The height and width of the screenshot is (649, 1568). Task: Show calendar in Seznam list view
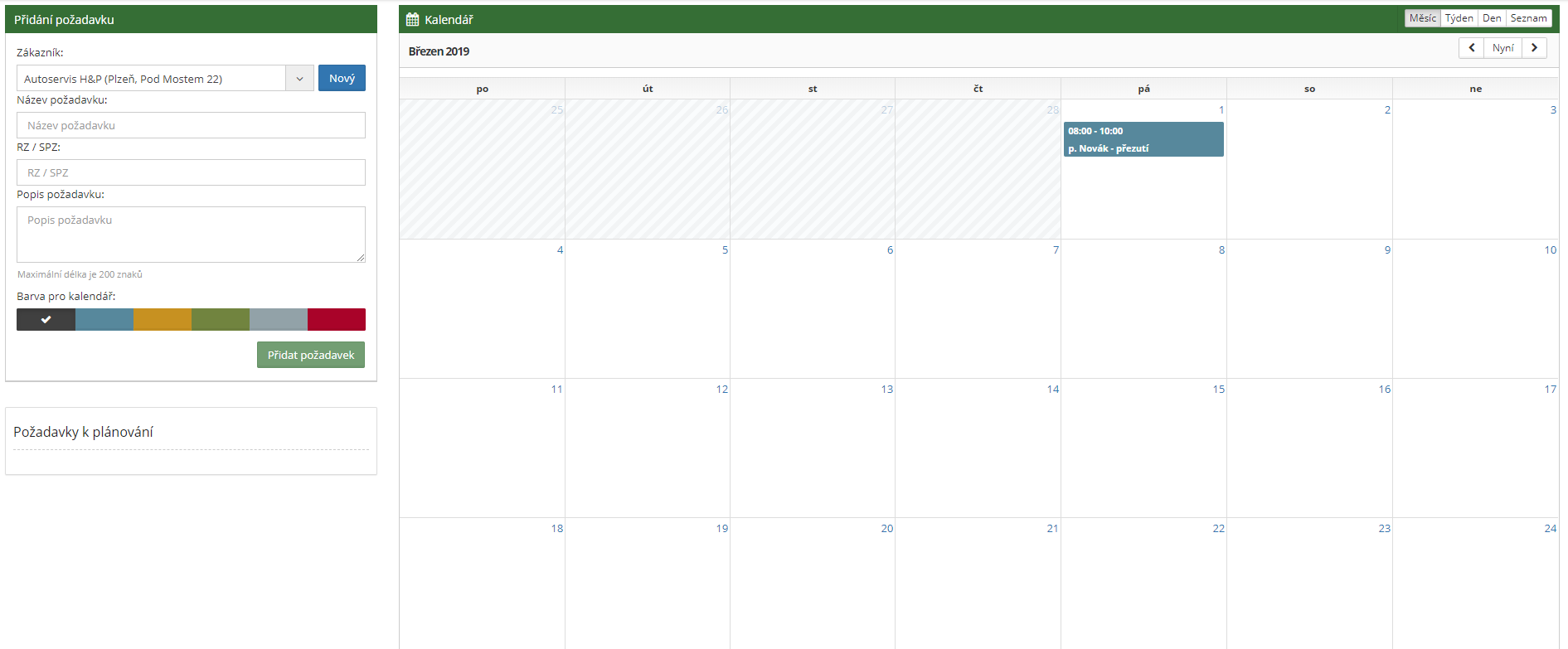[x=1528, y=18]
